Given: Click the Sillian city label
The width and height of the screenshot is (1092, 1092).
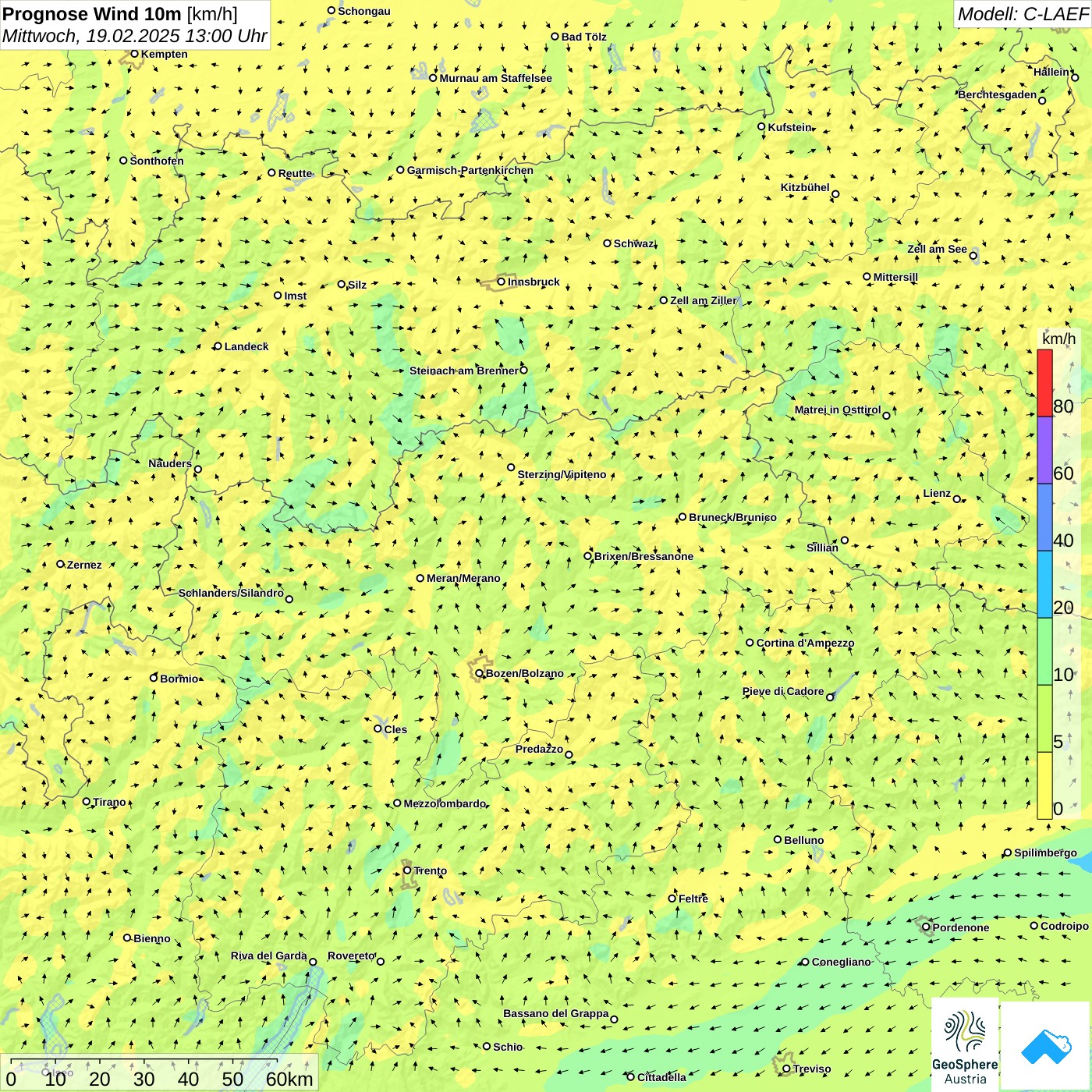Looking at the screenshot, I should point(822,548).
